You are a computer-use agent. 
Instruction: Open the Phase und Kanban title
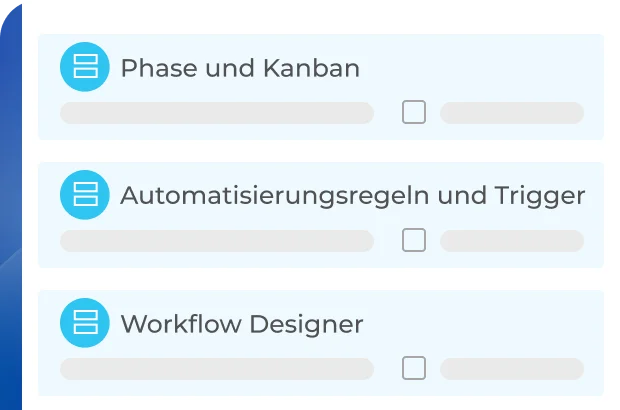coord(240,68)
